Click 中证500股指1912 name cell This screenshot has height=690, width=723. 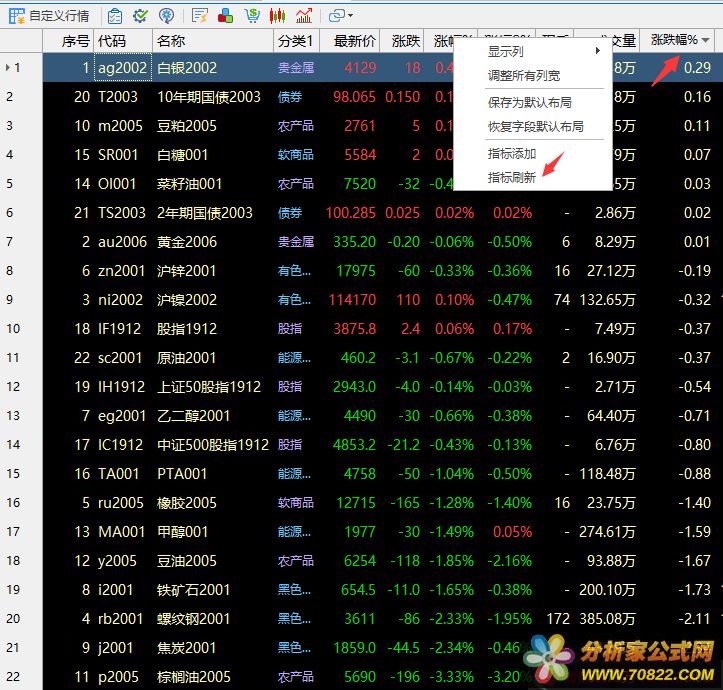(213, 445)
